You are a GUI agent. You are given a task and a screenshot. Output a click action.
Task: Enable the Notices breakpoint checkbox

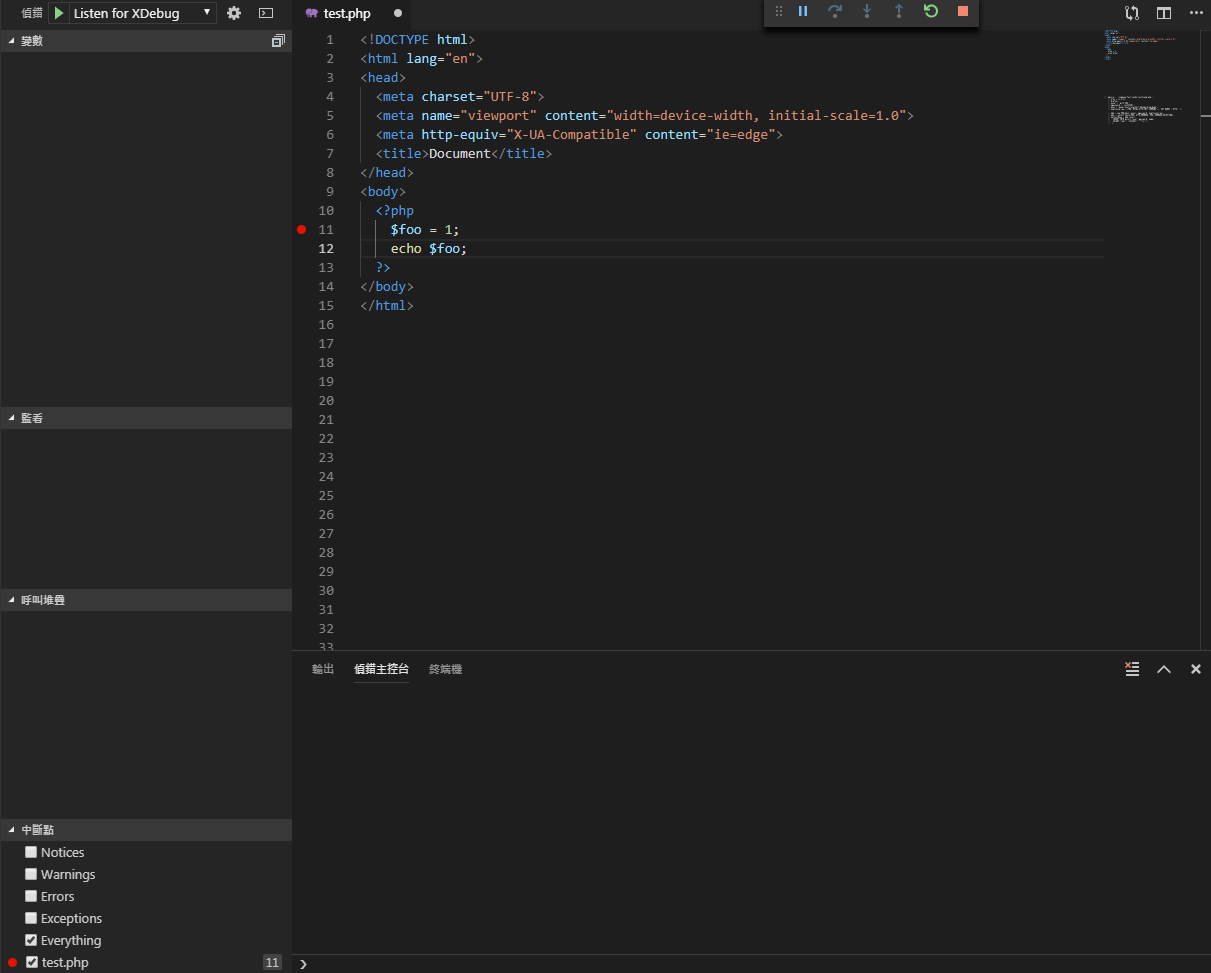click(x=31, y=852)
